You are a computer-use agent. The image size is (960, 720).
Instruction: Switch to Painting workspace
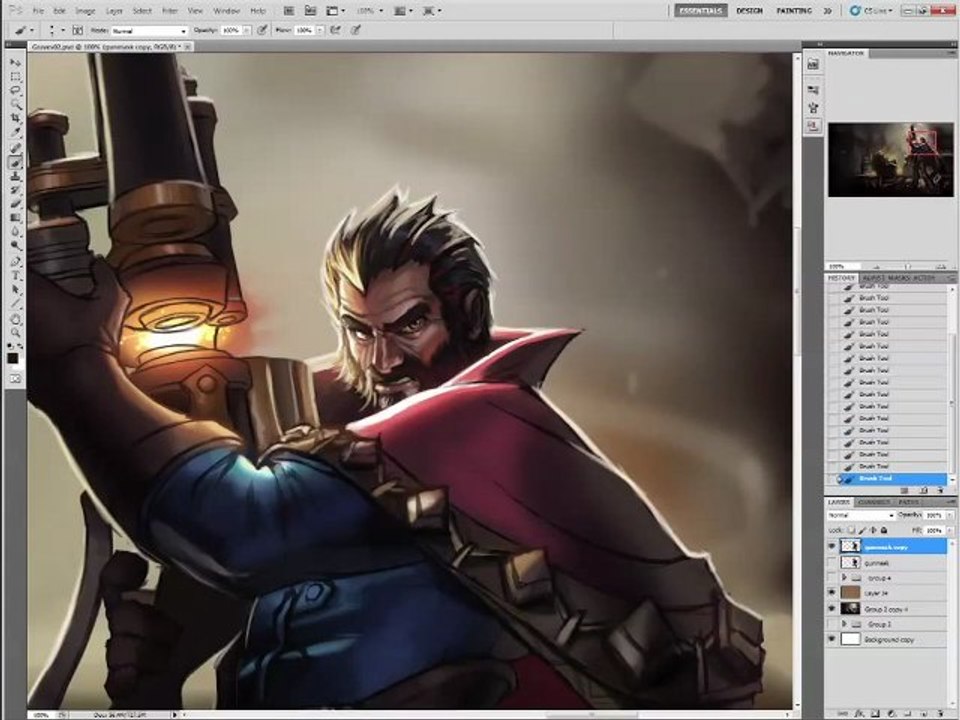[x=794, y=10]
